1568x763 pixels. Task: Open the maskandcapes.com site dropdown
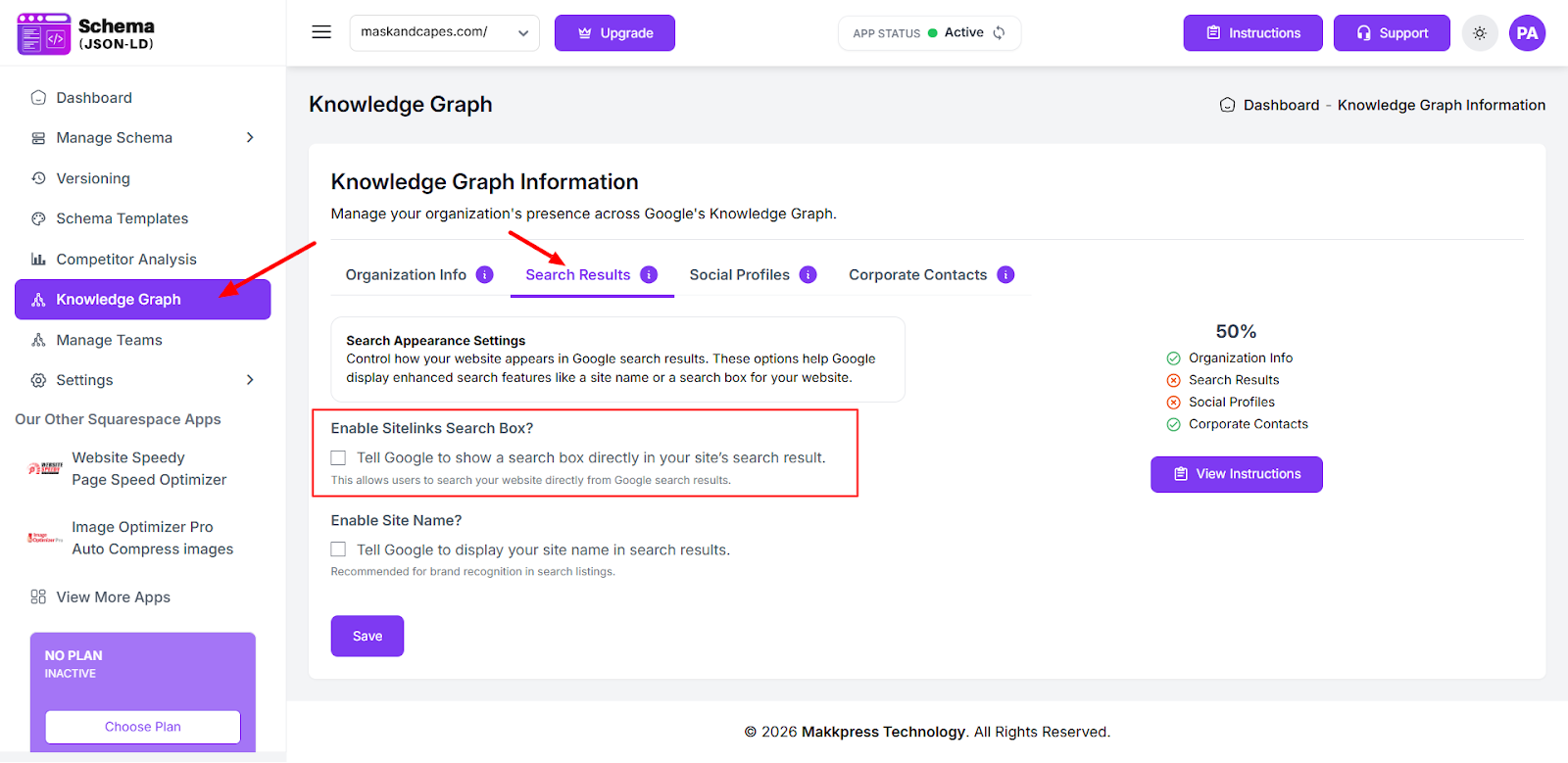click(x=444, y=33)
